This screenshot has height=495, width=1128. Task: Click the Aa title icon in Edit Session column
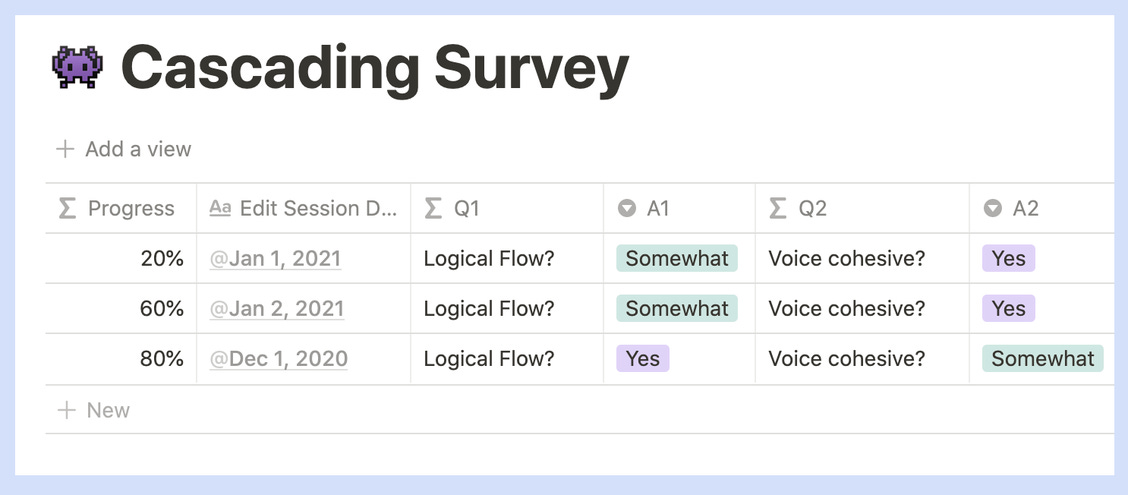coord(220,209)
